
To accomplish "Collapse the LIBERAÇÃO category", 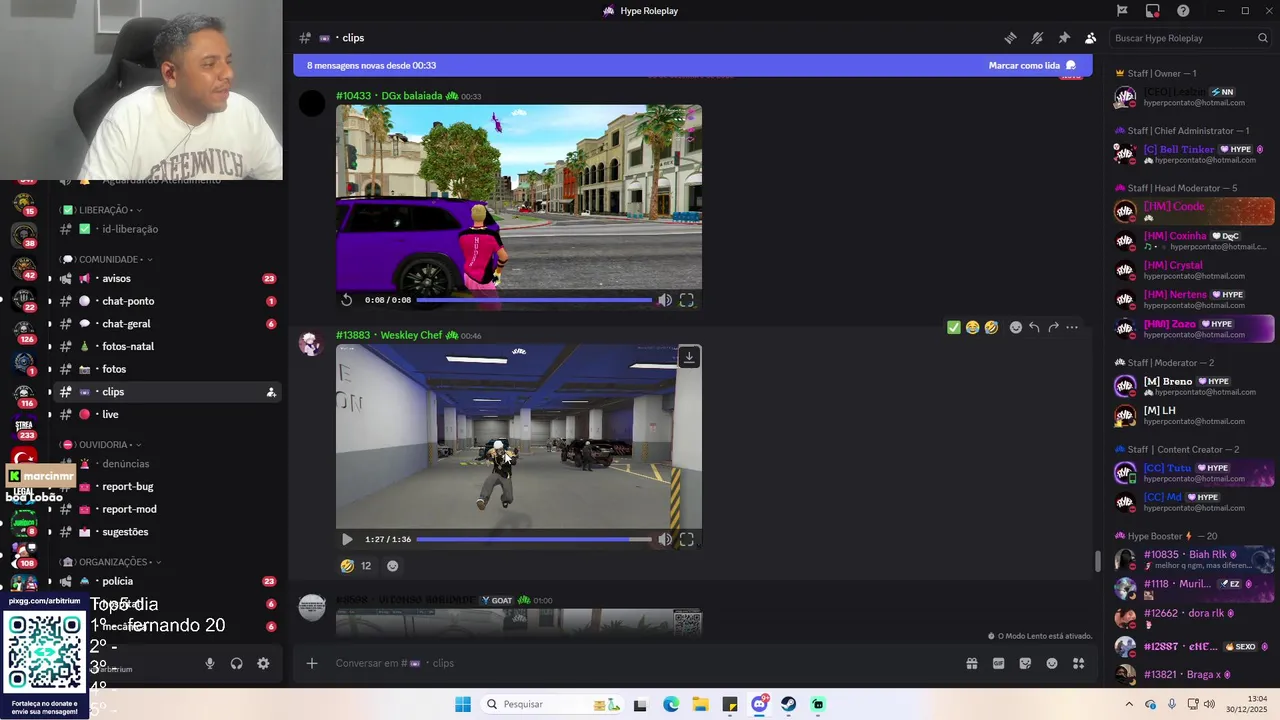I will pos(101,210).
